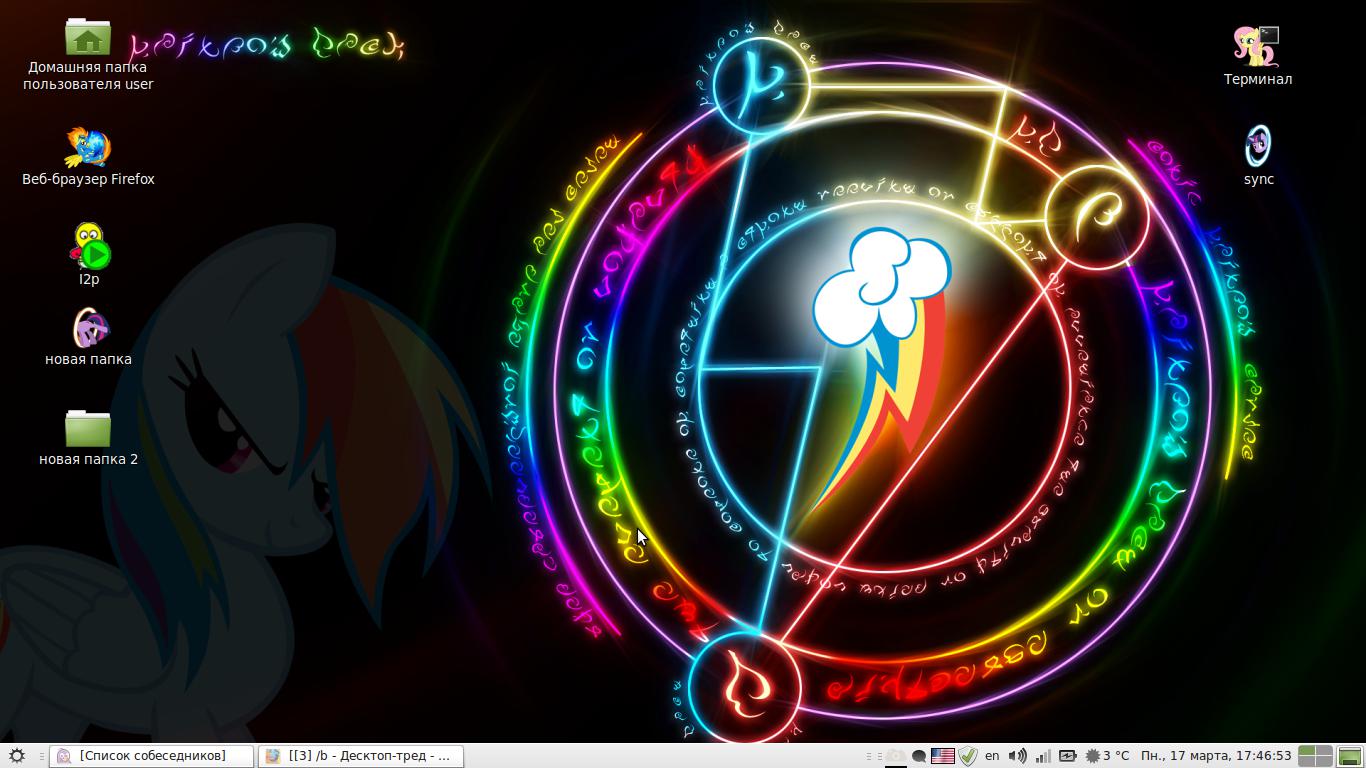Open the main menu gear icon
The width and height of the screenshot is (1366, 768).
tap(16, 756)
